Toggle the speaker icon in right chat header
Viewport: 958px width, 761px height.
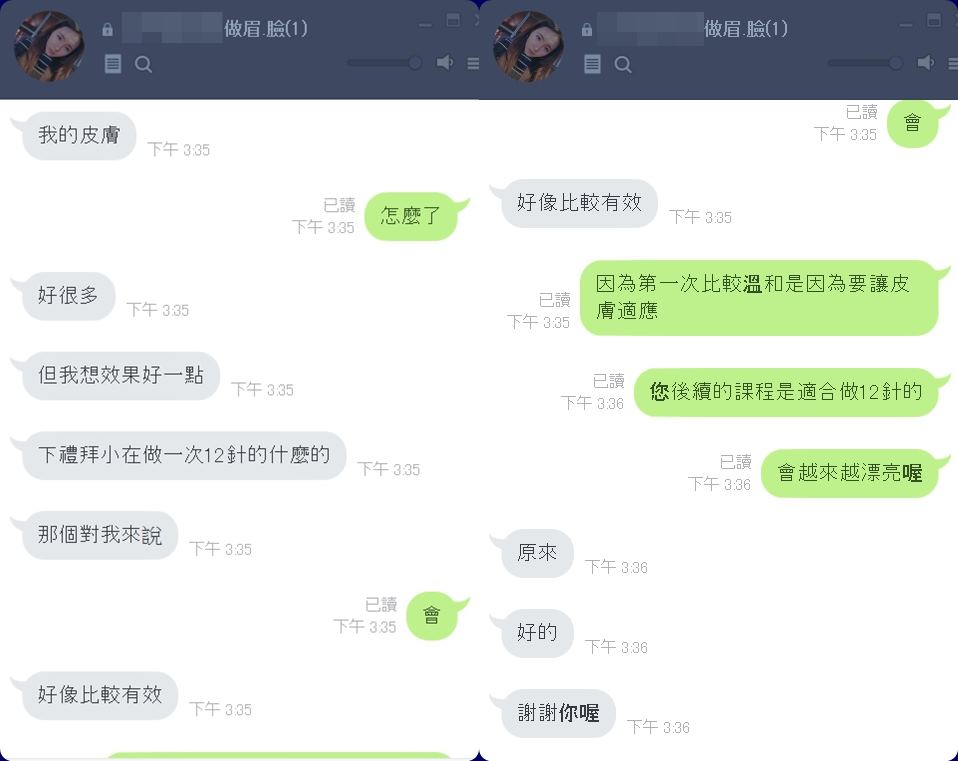(926, 62)
